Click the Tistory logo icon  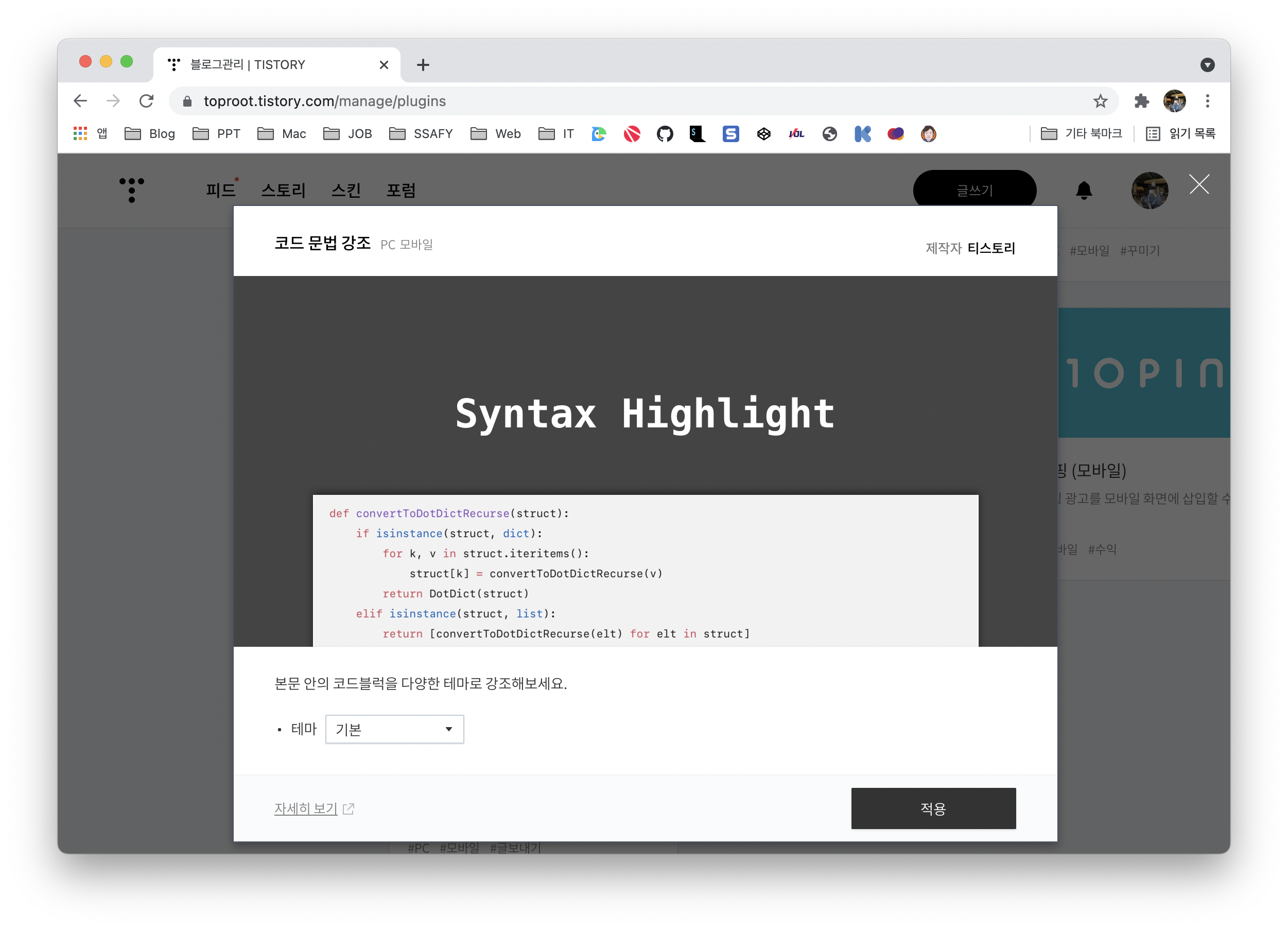[132, 190]
